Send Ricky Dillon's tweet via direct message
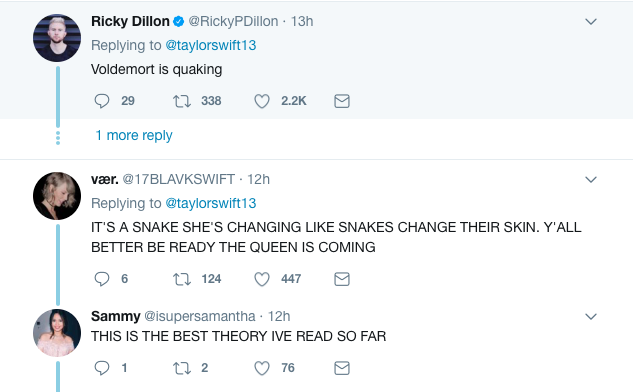 click(x=342, y=101)
